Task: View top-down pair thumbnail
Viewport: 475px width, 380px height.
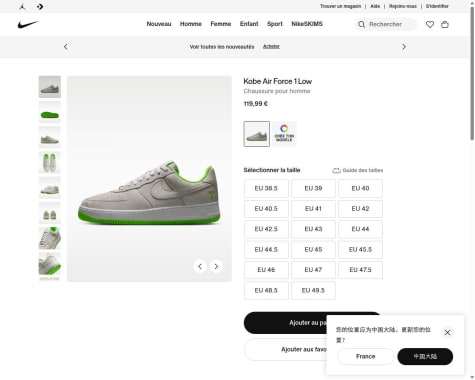Action: tap(50, 163)
